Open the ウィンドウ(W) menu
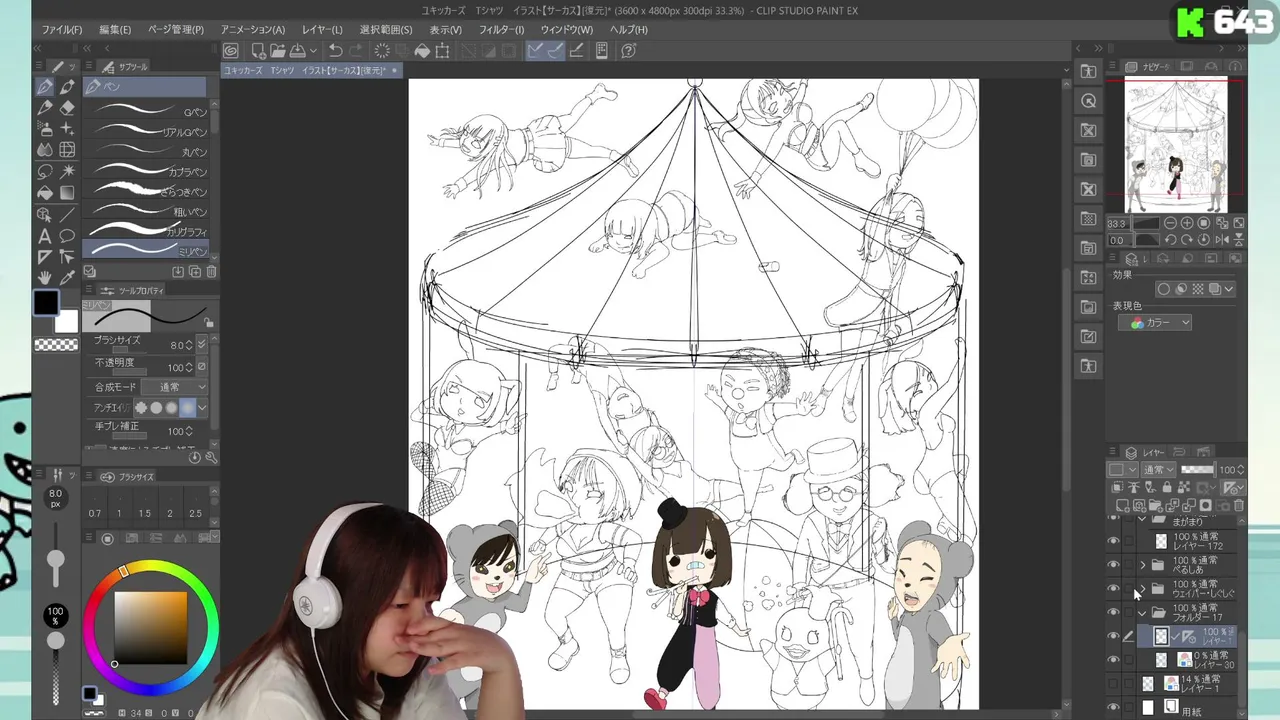1280x720 pixels. click(566, 30)
